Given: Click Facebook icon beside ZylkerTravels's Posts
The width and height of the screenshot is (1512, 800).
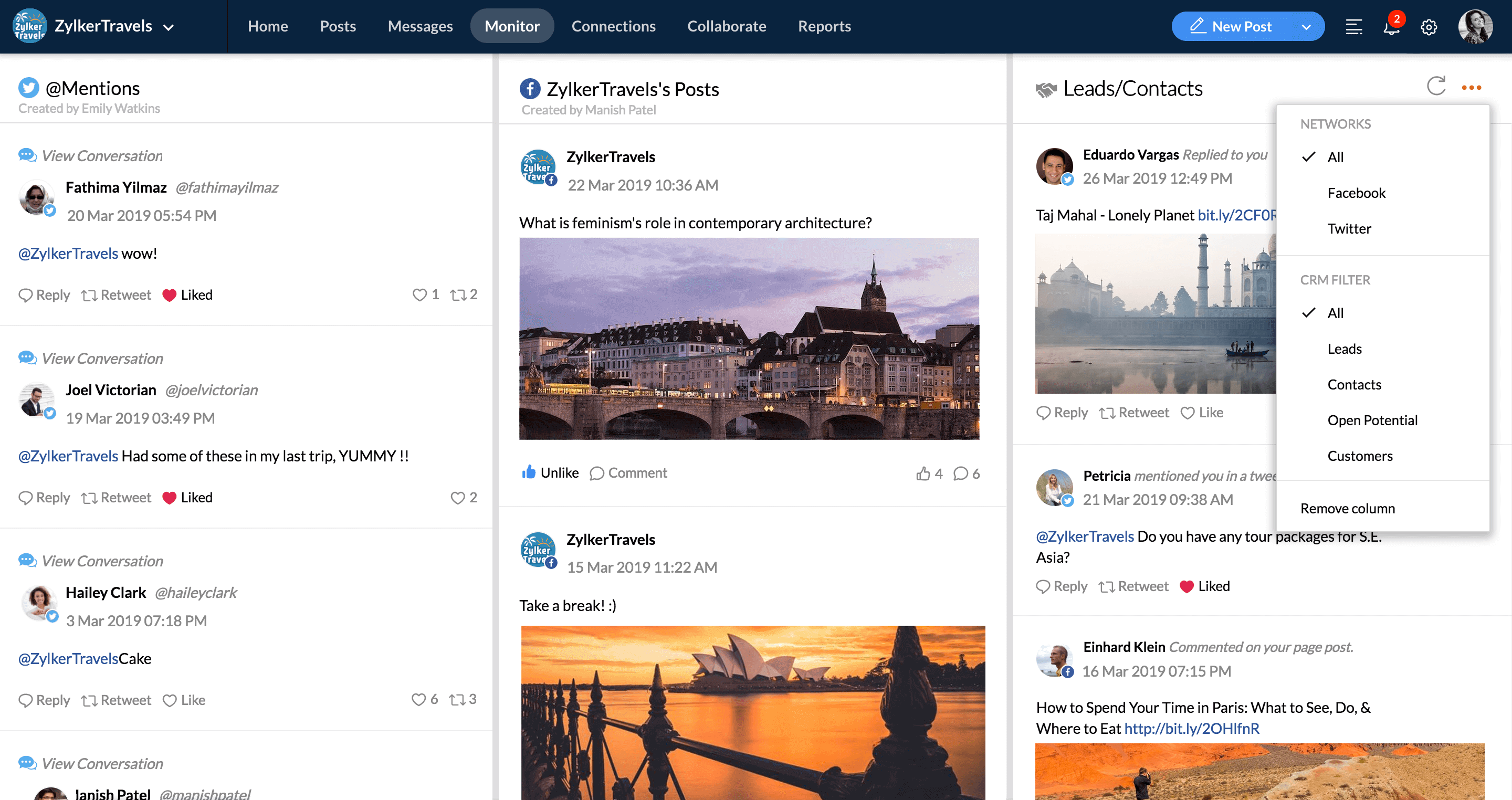Looking at the screenshot, I should point(529,89).
